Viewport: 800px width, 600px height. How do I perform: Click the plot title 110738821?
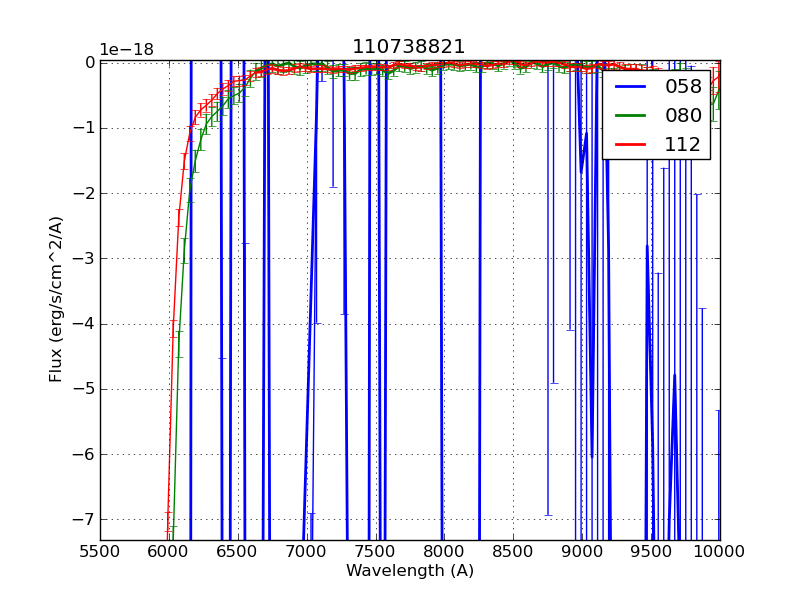(x=408, y=47)
